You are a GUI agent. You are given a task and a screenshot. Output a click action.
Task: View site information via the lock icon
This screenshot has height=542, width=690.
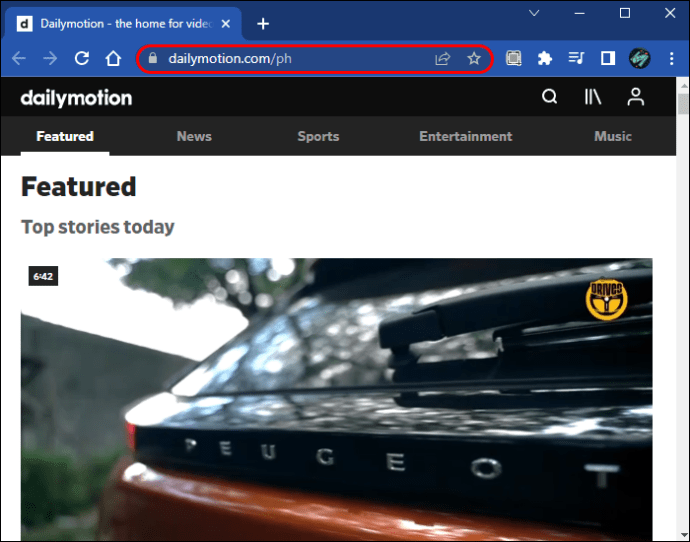pyautogui.click(x=153, y=58)
